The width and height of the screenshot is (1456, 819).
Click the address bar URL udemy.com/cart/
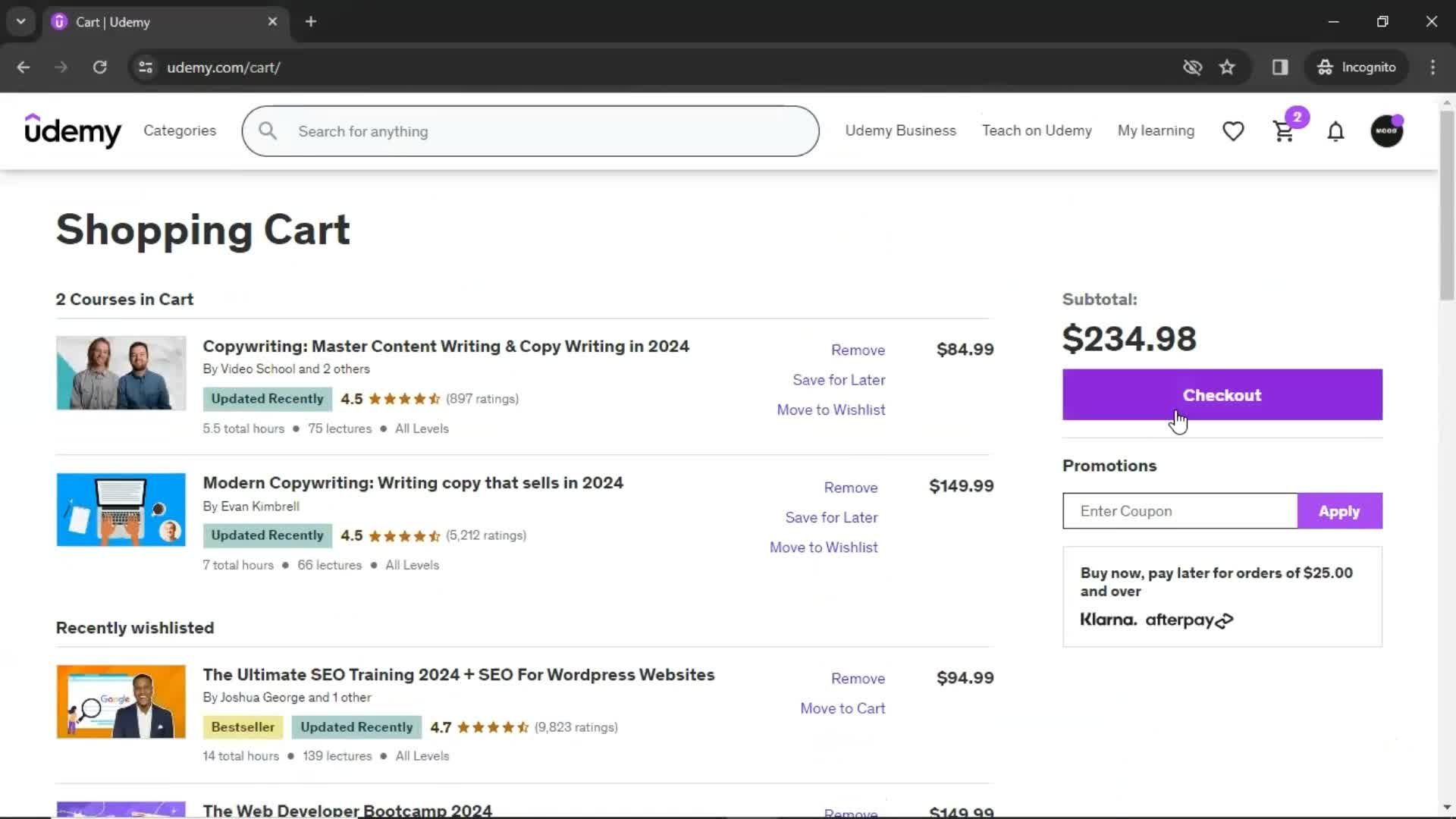click(x=224, y=67)
